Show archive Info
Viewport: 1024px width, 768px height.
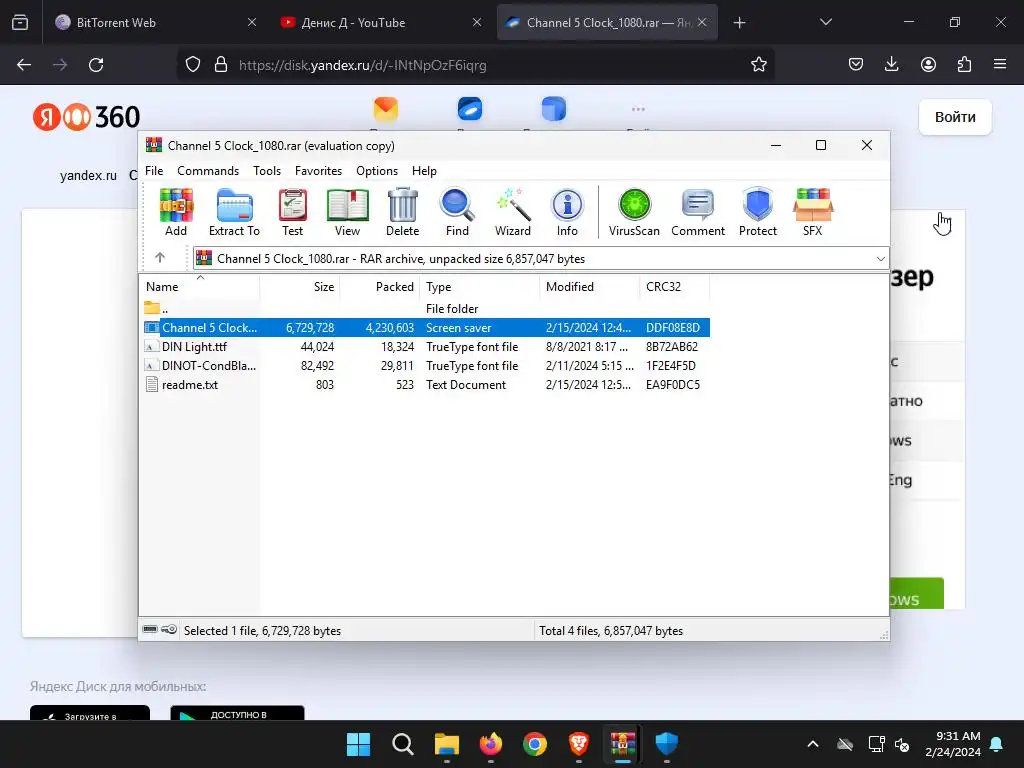567,212
